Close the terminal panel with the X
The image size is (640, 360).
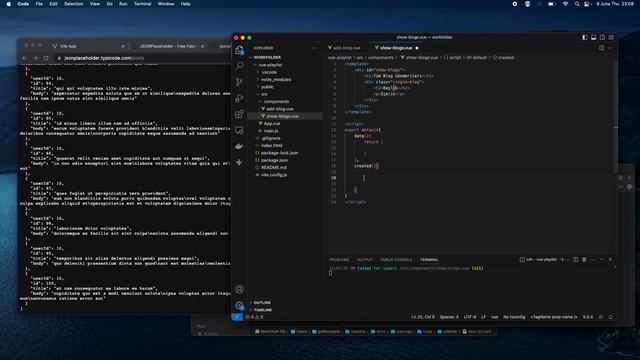[x=611, y=260]
